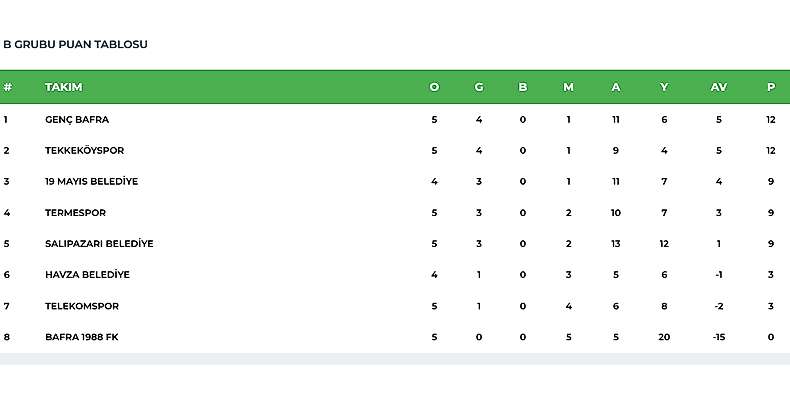Click HAVZA BELEDİYE team name
The height and width of the screenshot is (400, 790).
[87, 275]
